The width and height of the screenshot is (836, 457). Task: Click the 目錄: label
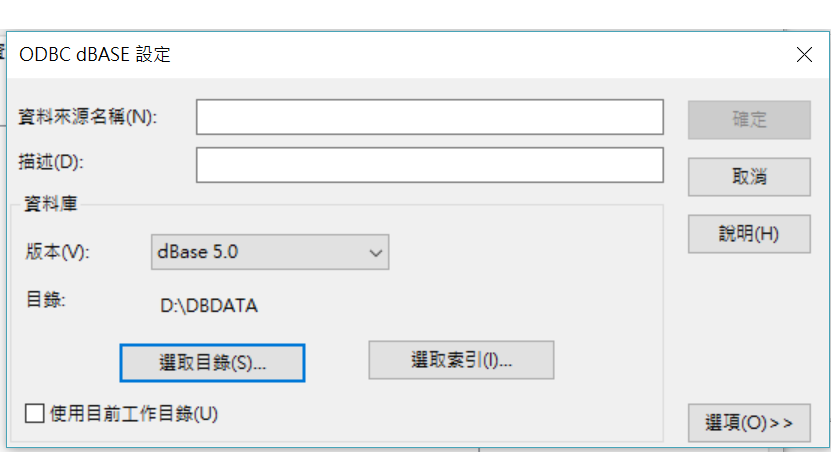pyautogui.click(x=46, y=300)
